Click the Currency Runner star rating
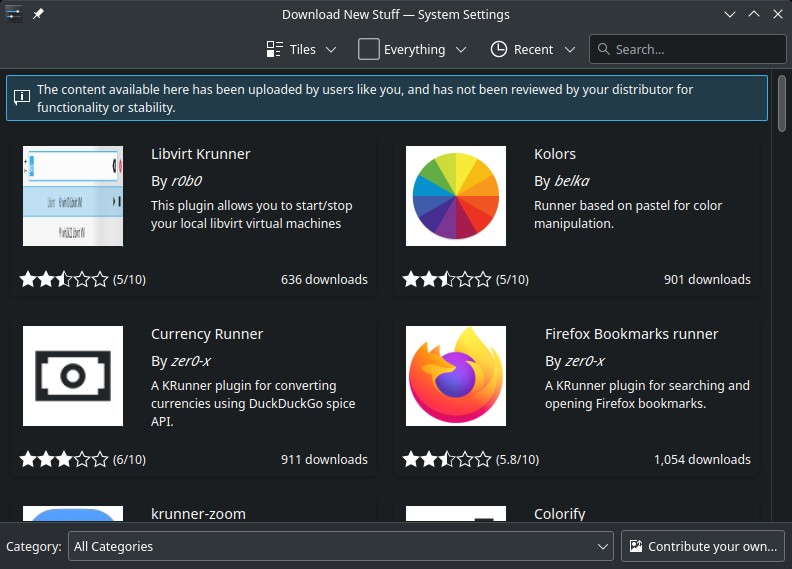792x569 pixels. click(x=64, y=459)
